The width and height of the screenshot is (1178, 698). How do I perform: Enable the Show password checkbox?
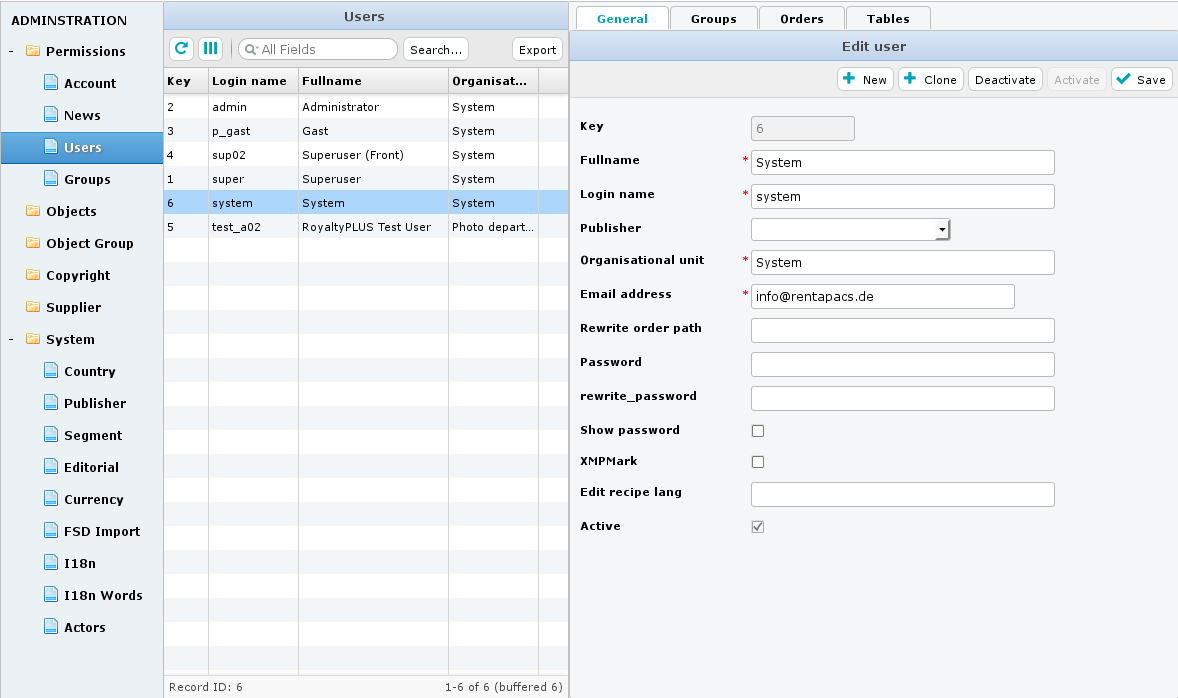coord(758,431)
